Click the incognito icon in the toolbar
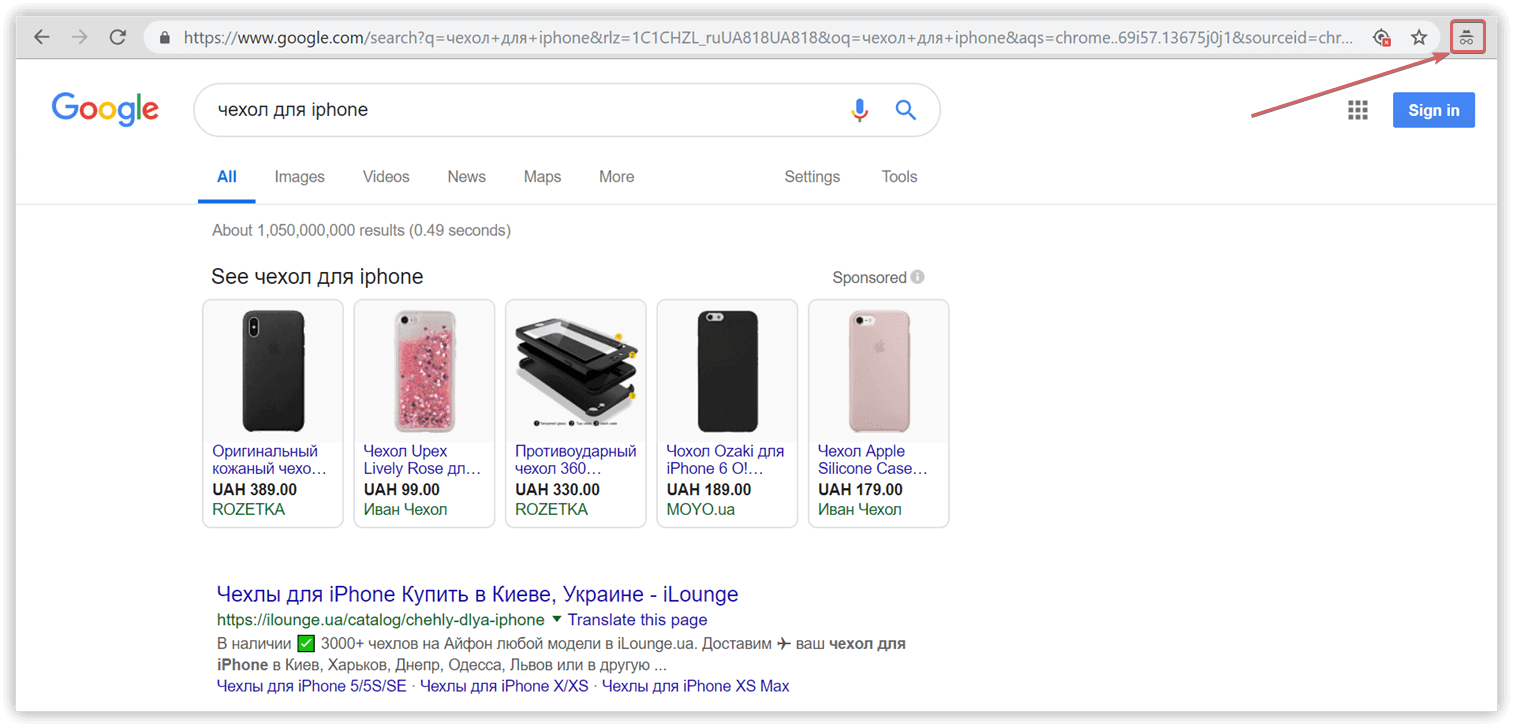This screenshot has height=727, width=1513. coord(1467,38)
